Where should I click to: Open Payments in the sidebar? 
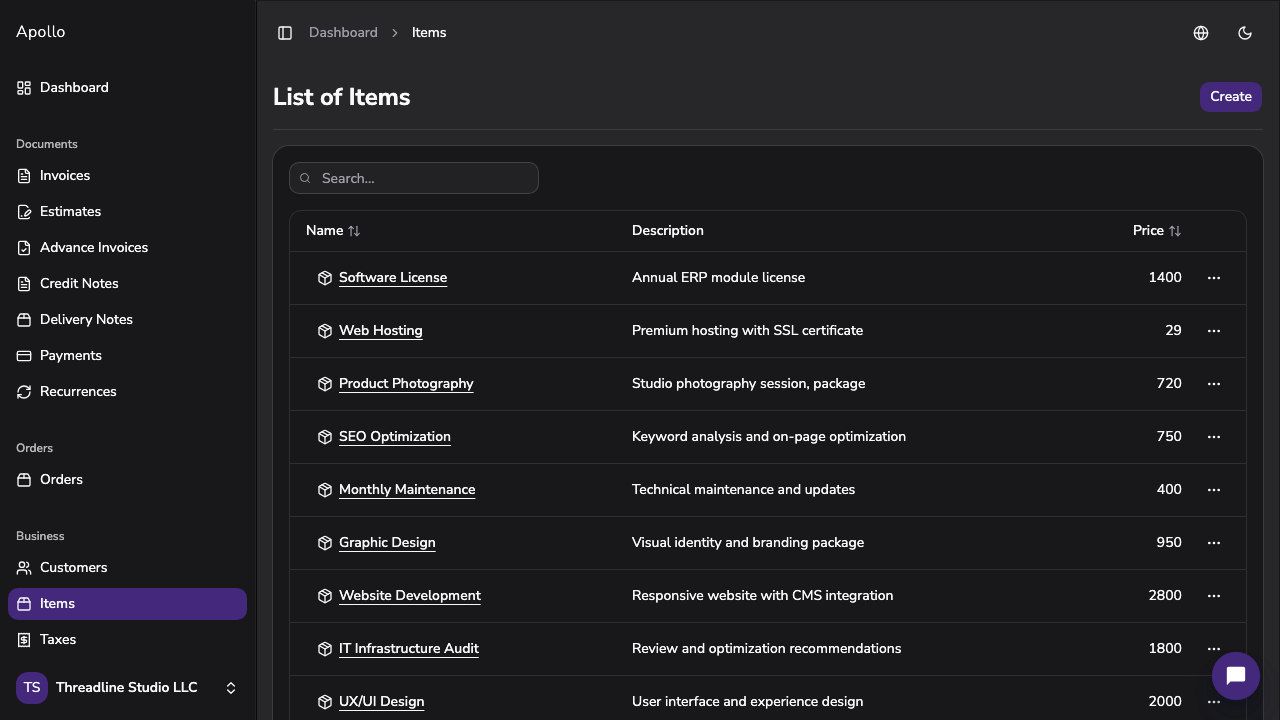(x=127, y=356)
